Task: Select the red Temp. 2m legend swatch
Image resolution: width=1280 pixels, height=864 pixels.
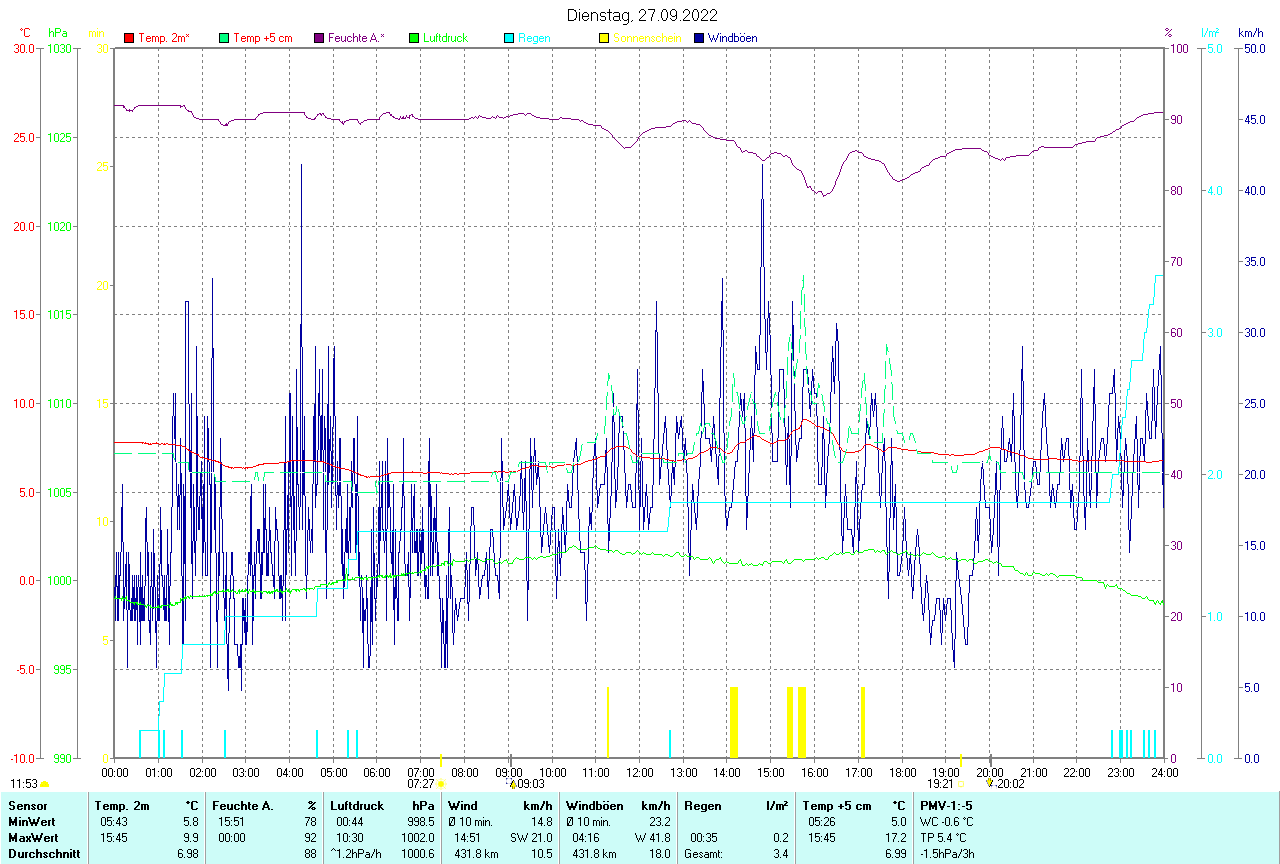Action: 129,38
